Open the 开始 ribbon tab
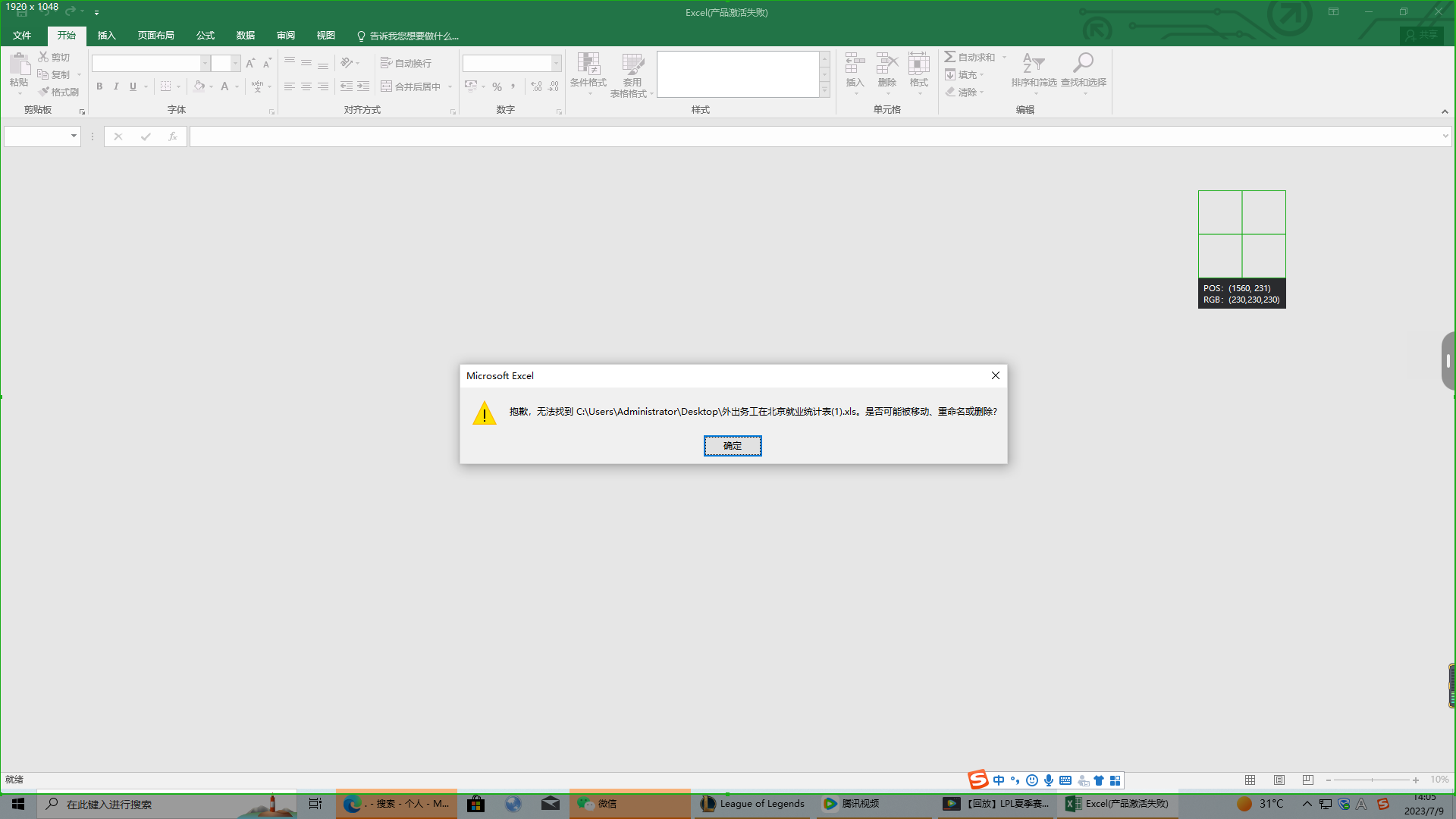The width and height of the screenshot is (1456, 819). (x=67, y=35)
